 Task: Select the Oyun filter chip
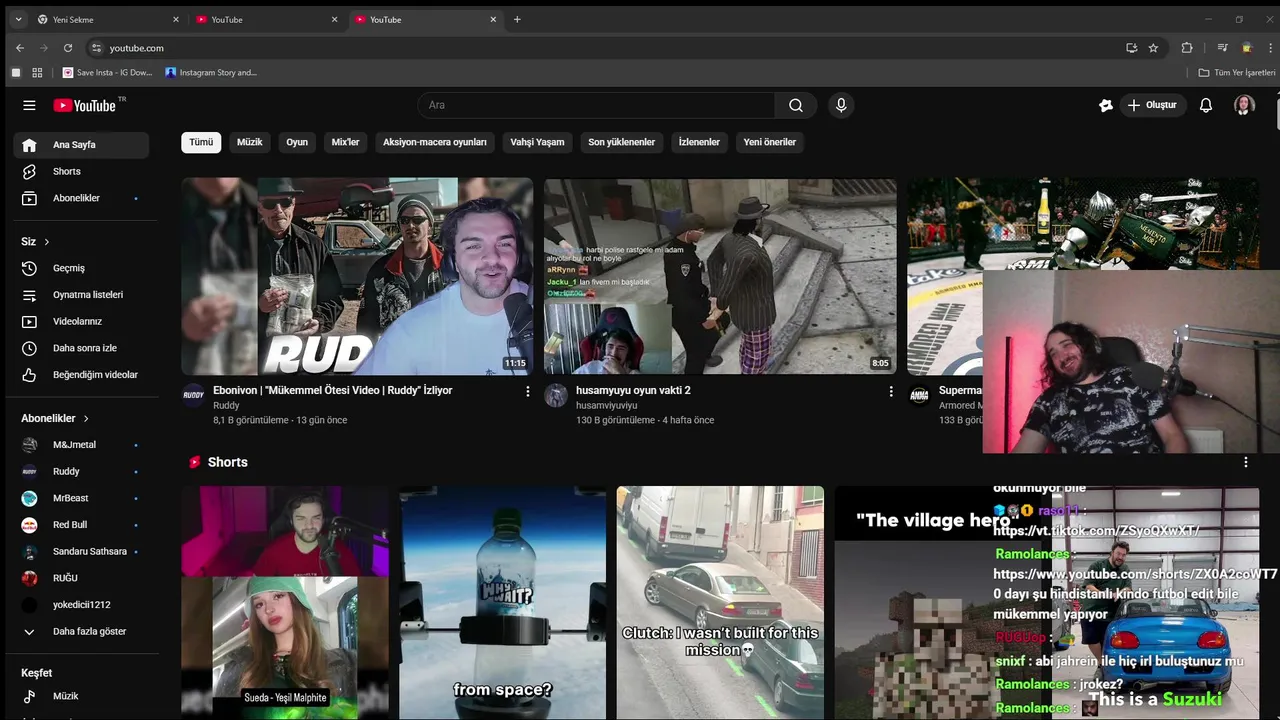[x=297, y=142]
